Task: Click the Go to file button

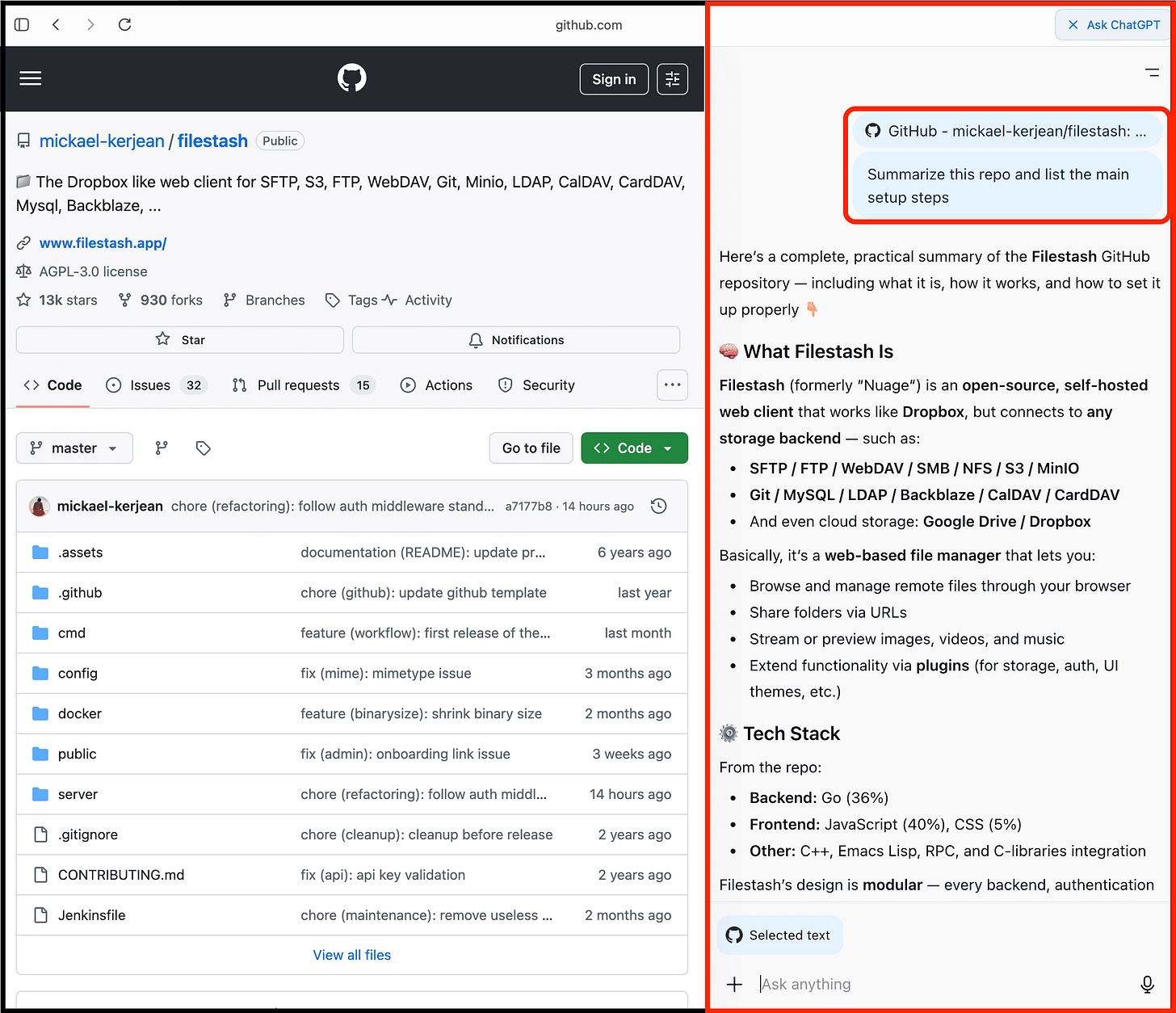Action: (x=531, y=448)
